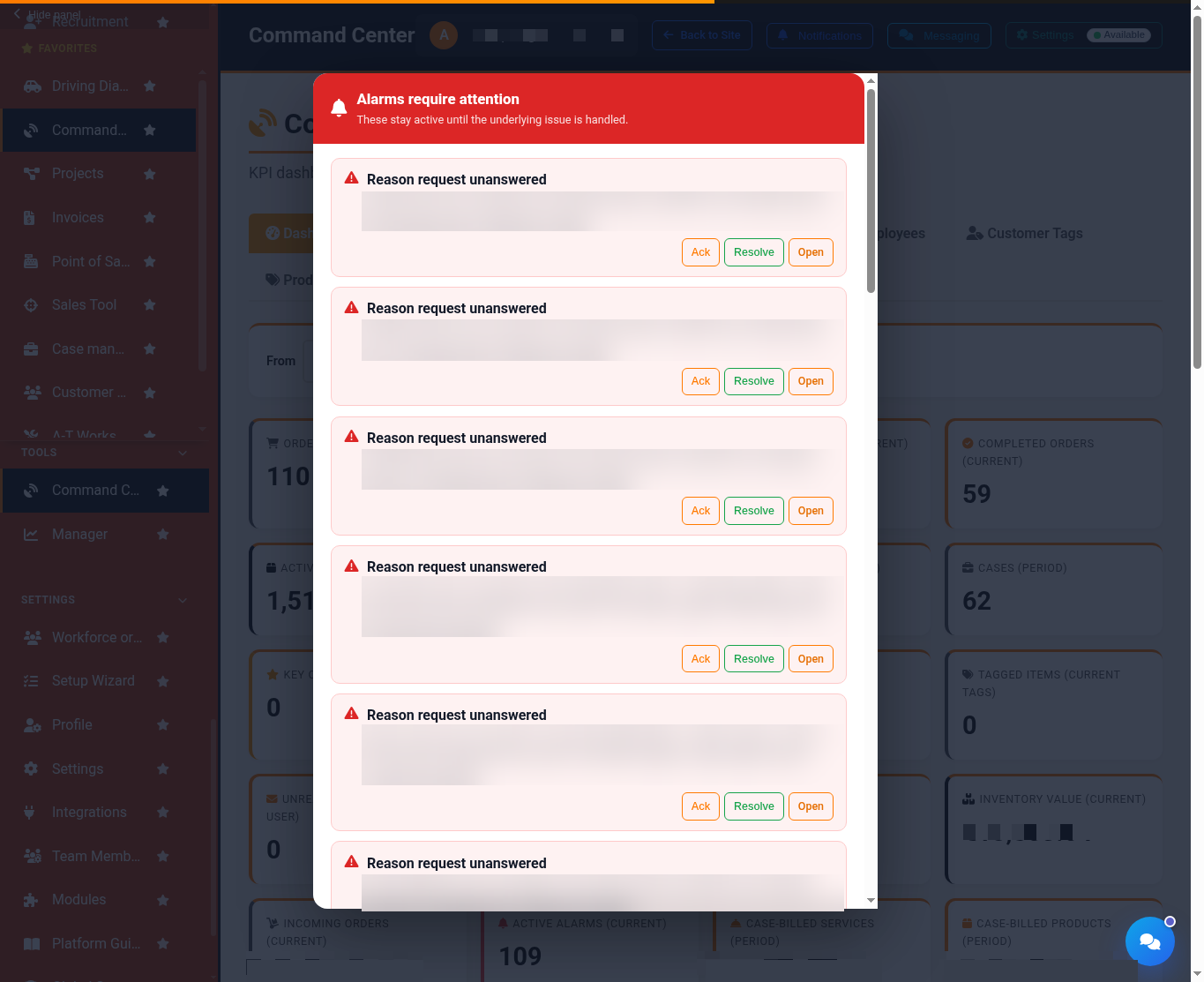Image resolution: width=1204 pixels, height=982 pixels.
Task: Collapse the SETTINGS section chevron
Action: 183,600
